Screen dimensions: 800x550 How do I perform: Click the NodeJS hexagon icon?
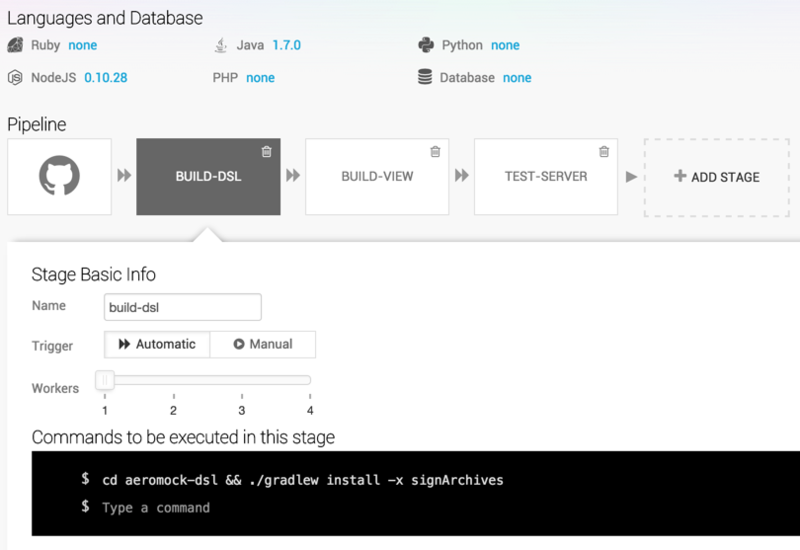(x=15, y=78)
